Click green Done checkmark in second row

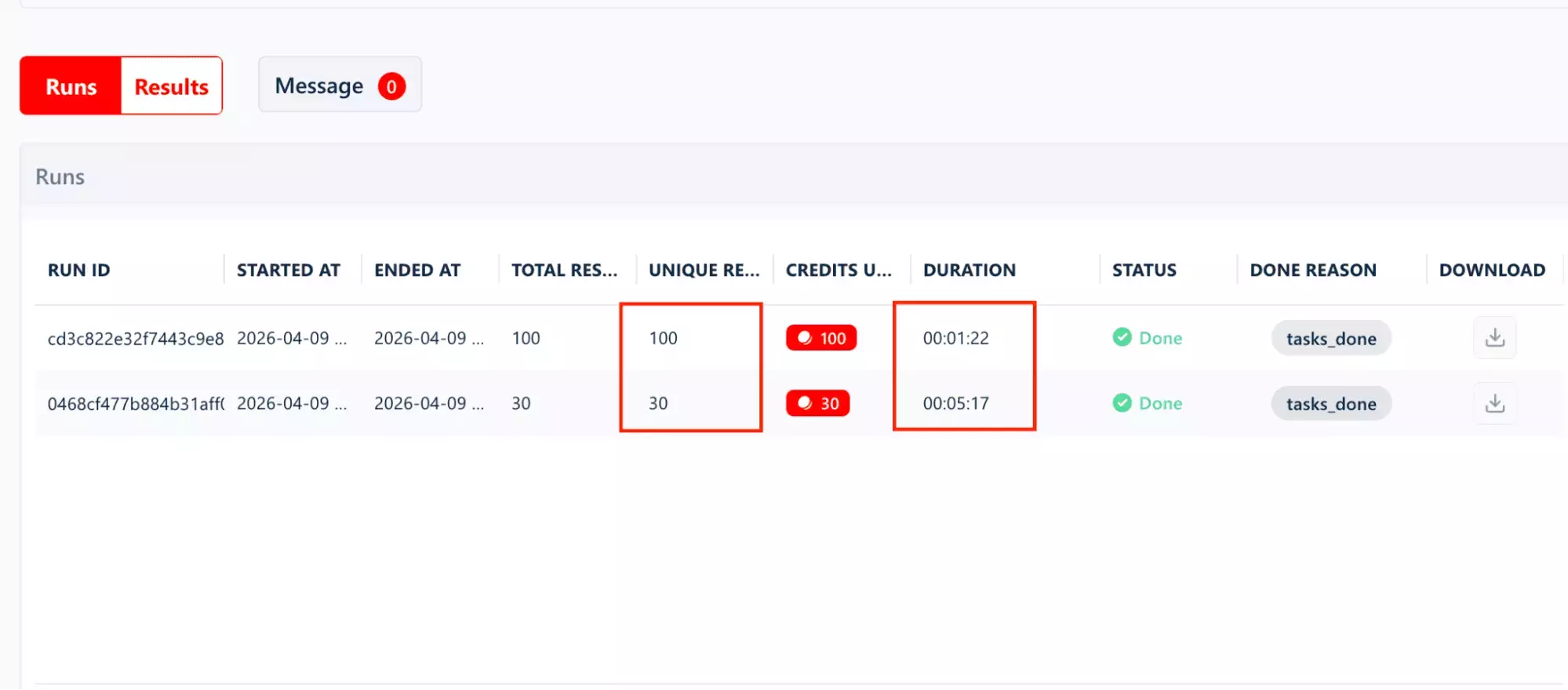pyautogui.click(x=1122, y=403)
